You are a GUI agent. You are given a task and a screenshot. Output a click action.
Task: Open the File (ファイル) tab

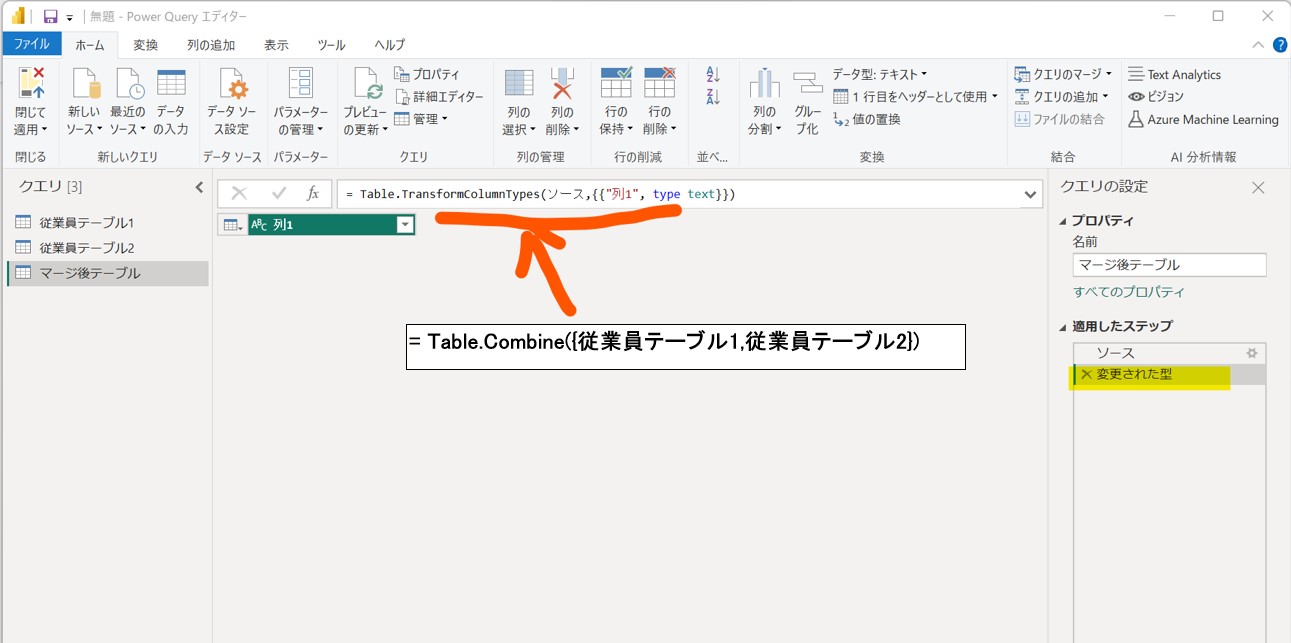tap(31, 44)
